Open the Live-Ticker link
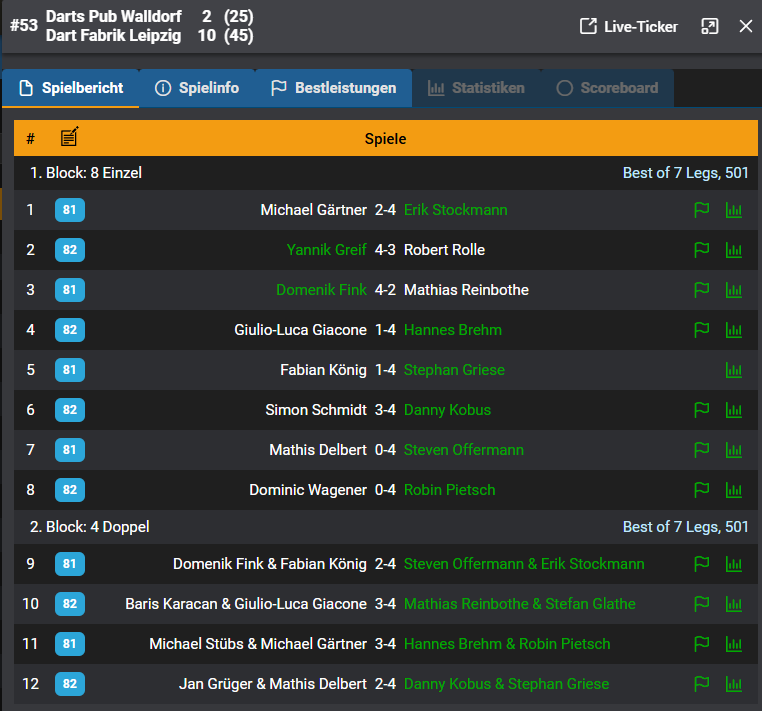Viewport: 762px width, 711px height. (629, 26)
